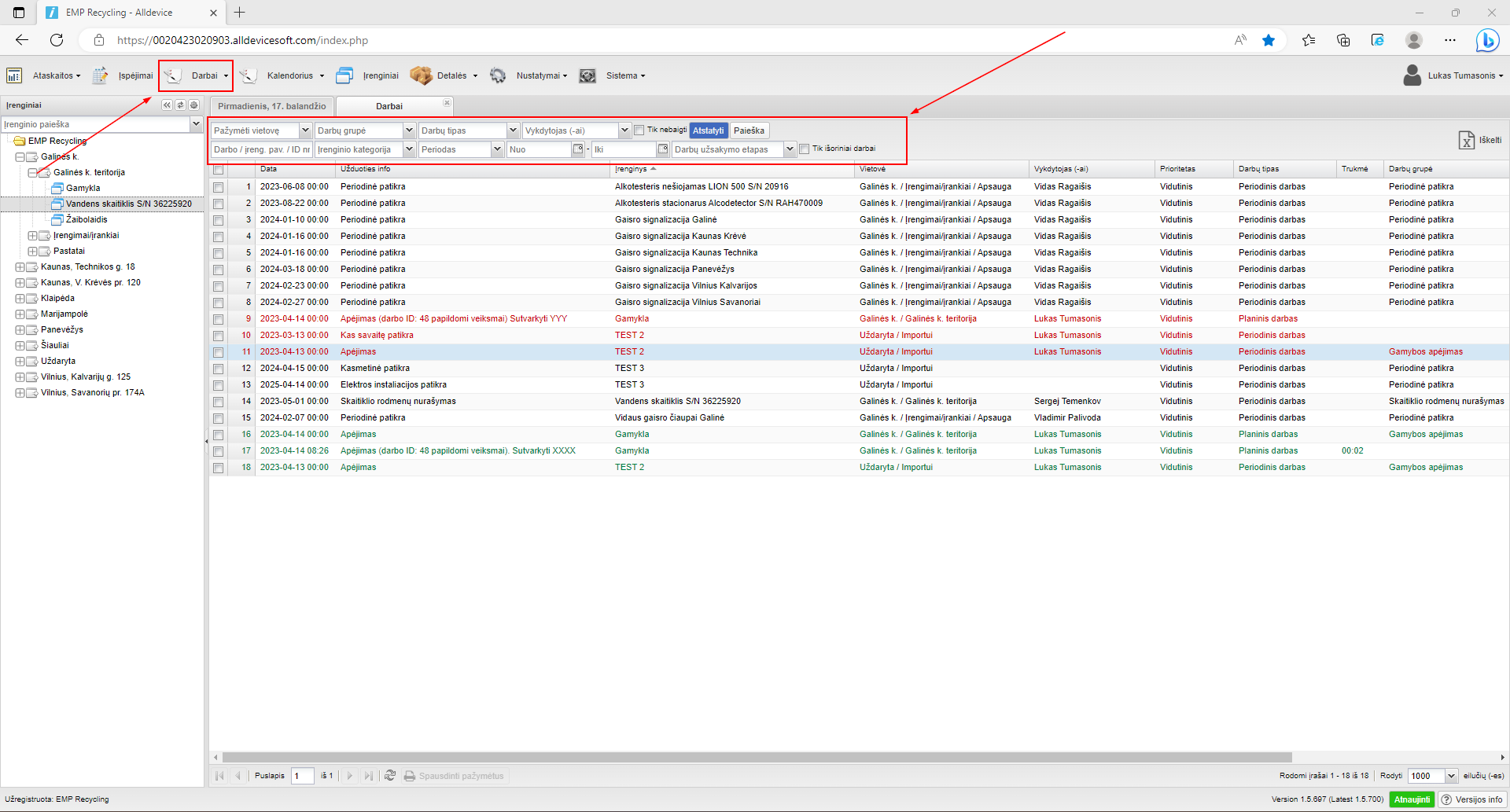Go to the last page of the pagination
The height and width of the screenshot is (812, 1510).
369,776
